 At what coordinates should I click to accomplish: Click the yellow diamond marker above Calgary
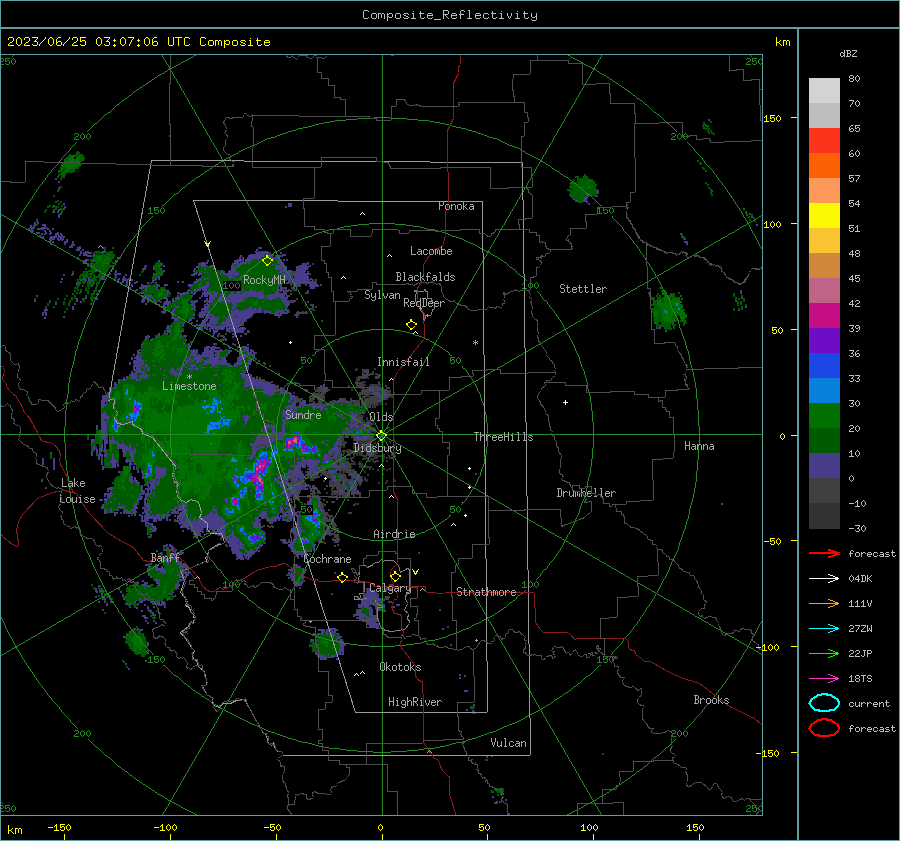point(395,576)
